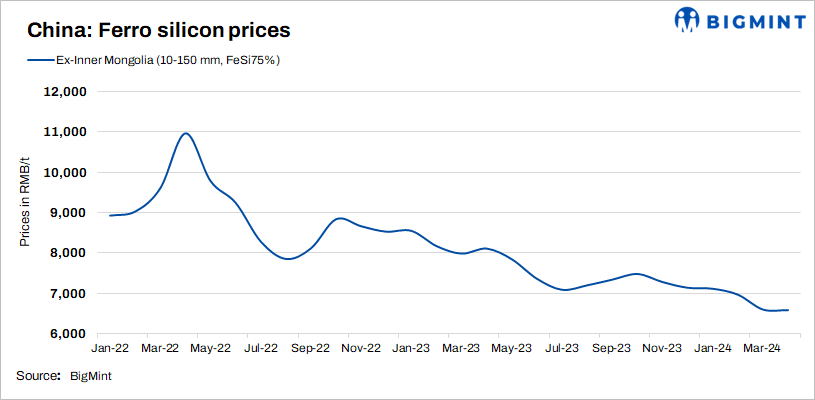Click the Sep-23 x-axis label
Screen dimensions: 815x400
[611, 349]
